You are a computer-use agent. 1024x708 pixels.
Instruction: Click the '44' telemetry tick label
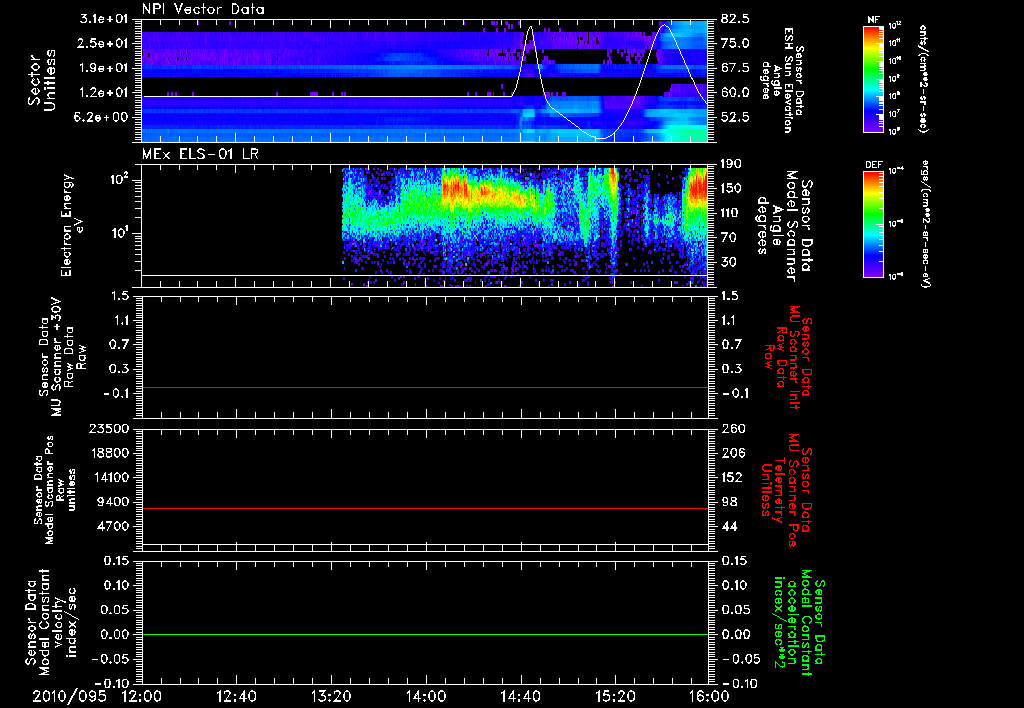tap(728, 526)
